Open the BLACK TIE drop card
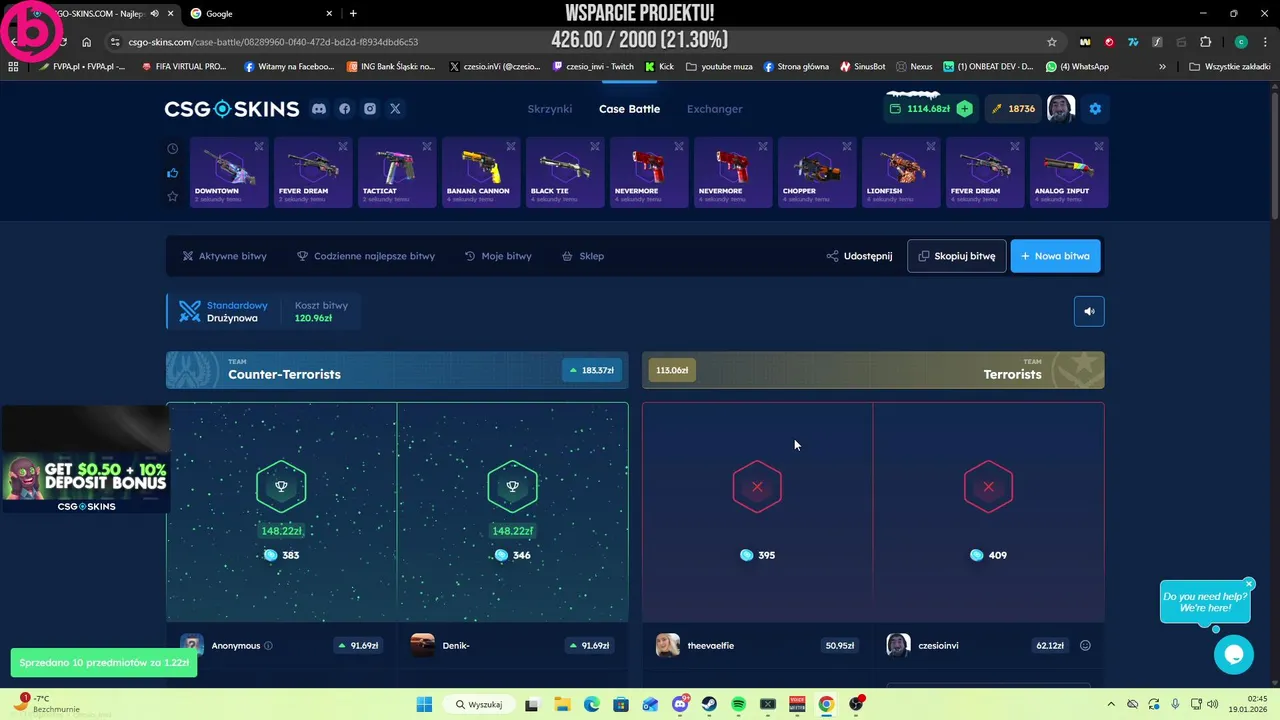 click(x=564, y=173)
